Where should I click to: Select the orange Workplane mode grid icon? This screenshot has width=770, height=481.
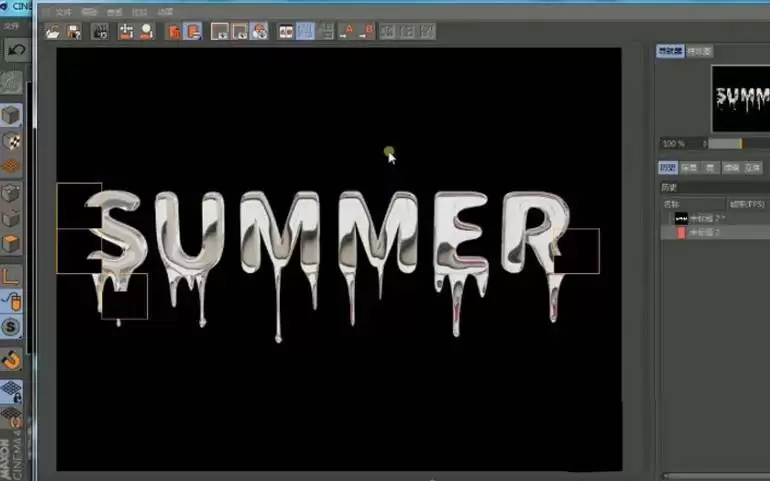point(11,166)
